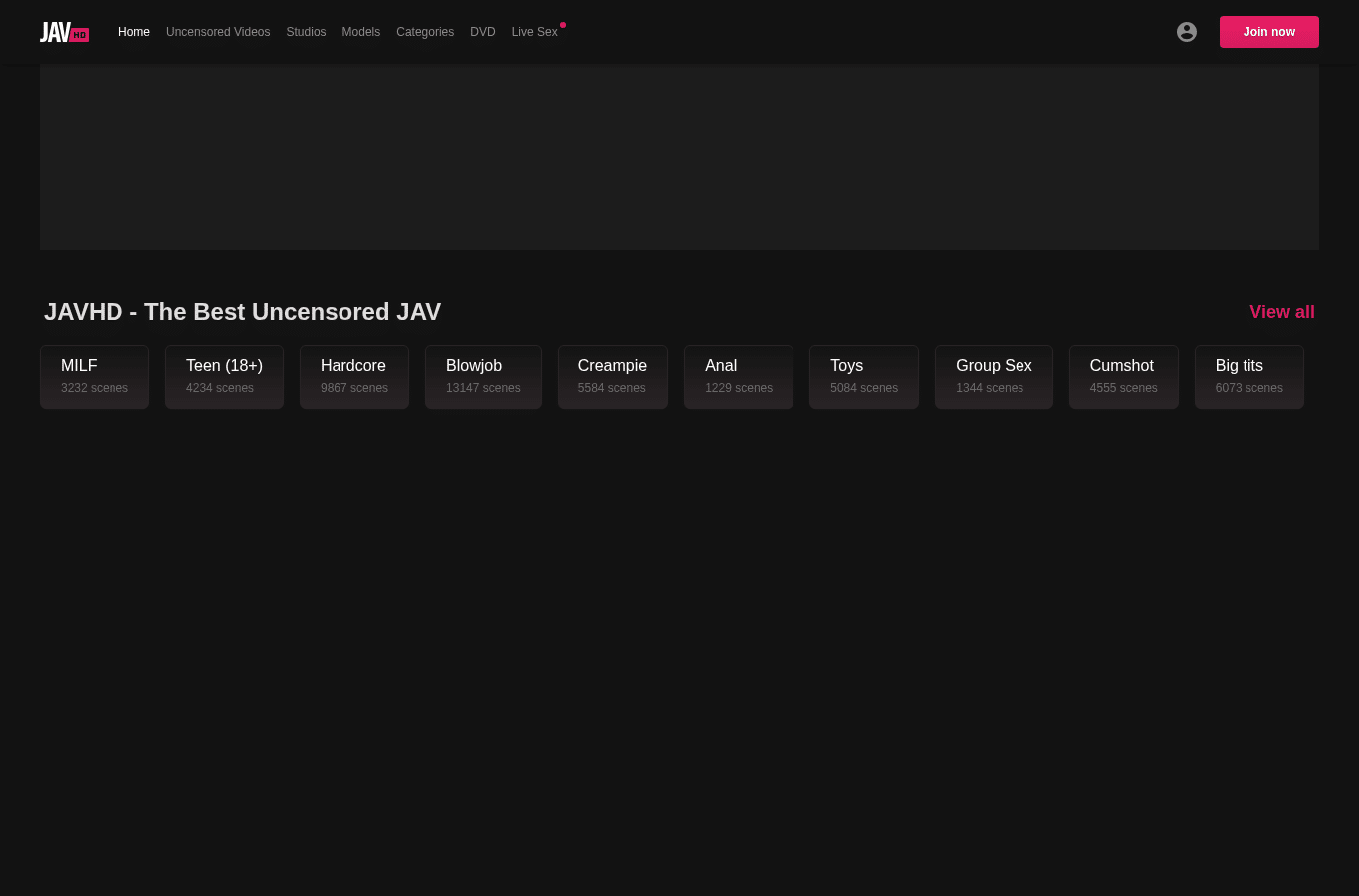The height and width of the screenshot is (896, 1359).
Task: Open Uncensored Videos in the navigation
Action: pyautogui.click(x=218, y=32)
